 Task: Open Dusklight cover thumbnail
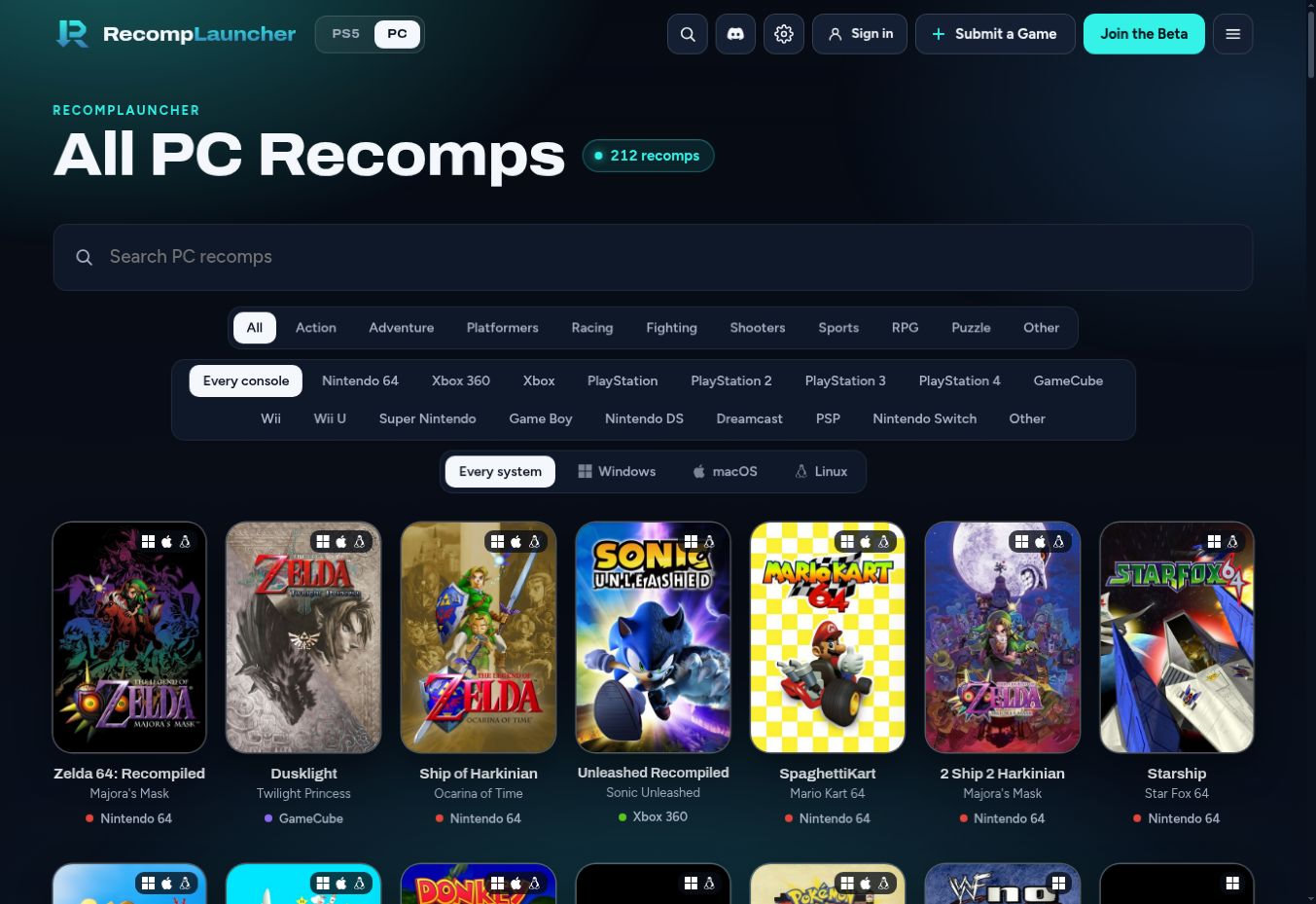click(x=303, y=637)
